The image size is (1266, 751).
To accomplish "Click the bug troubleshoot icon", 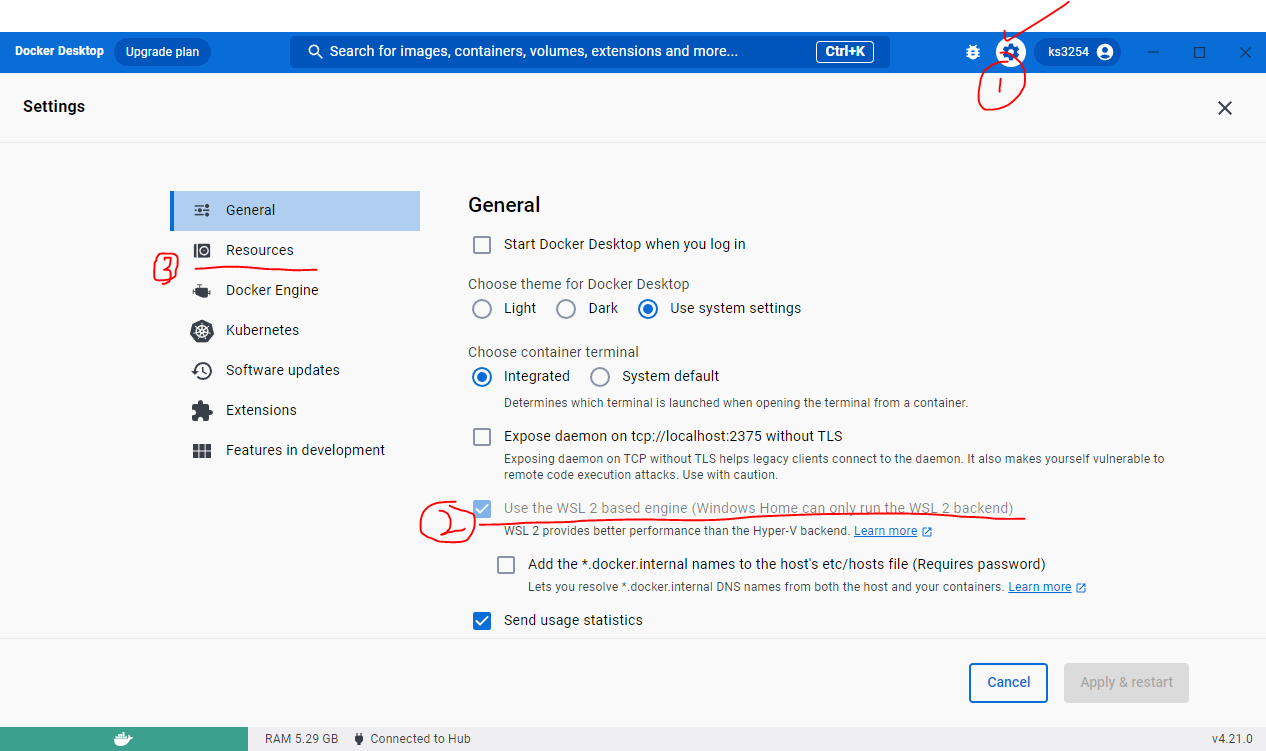I will coord(973,52).
